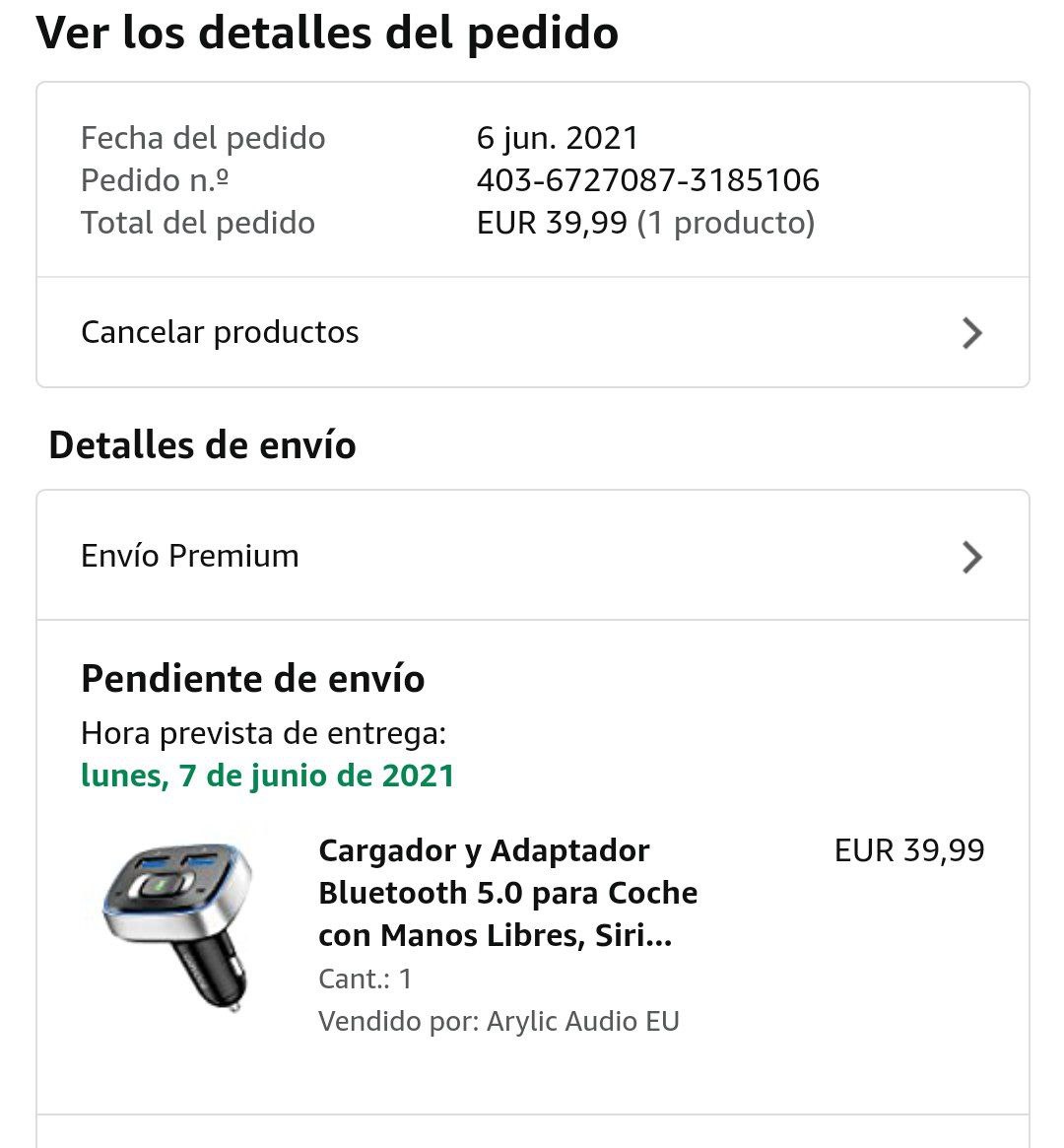Tap the Total del pedido label
This screenshot has height=1148, width=1064.
pos(198,223)
